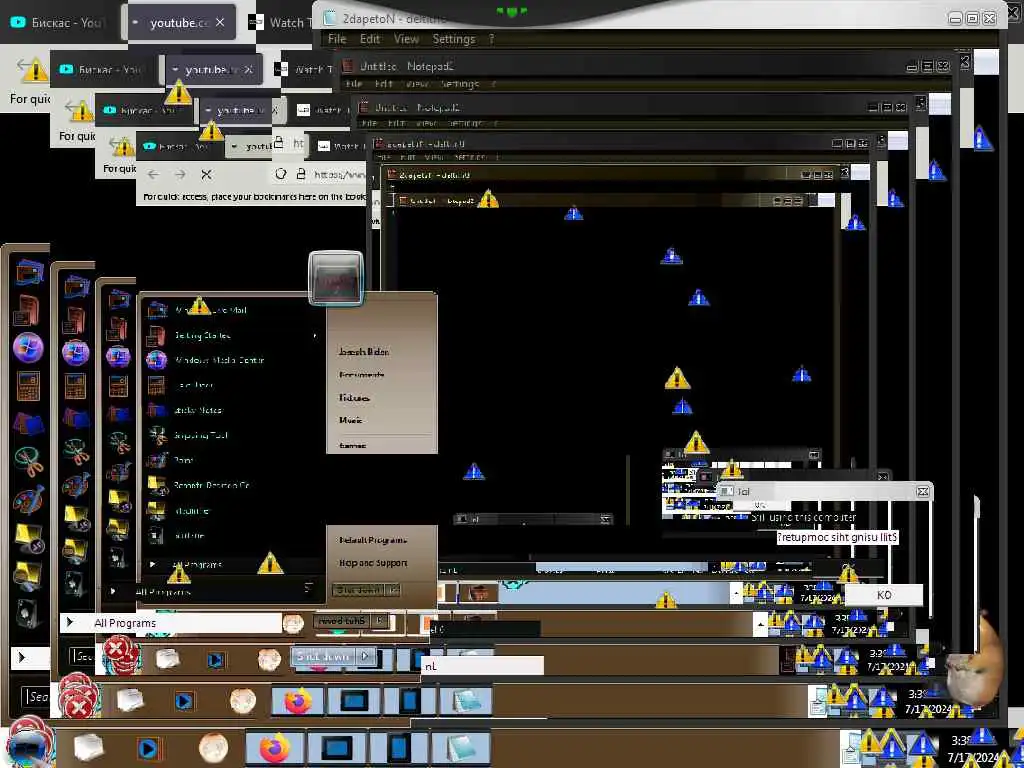Click the user account picture above Start menu
Viewport: 1024px width, 768px height.
click(x=336, y=278)
